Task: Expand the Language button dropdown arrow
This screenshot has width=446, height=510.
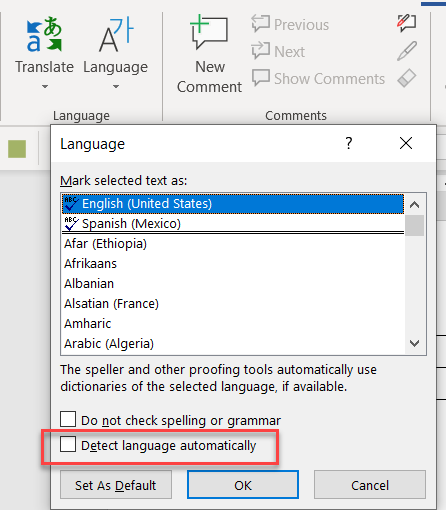Action: coord(116,87)
